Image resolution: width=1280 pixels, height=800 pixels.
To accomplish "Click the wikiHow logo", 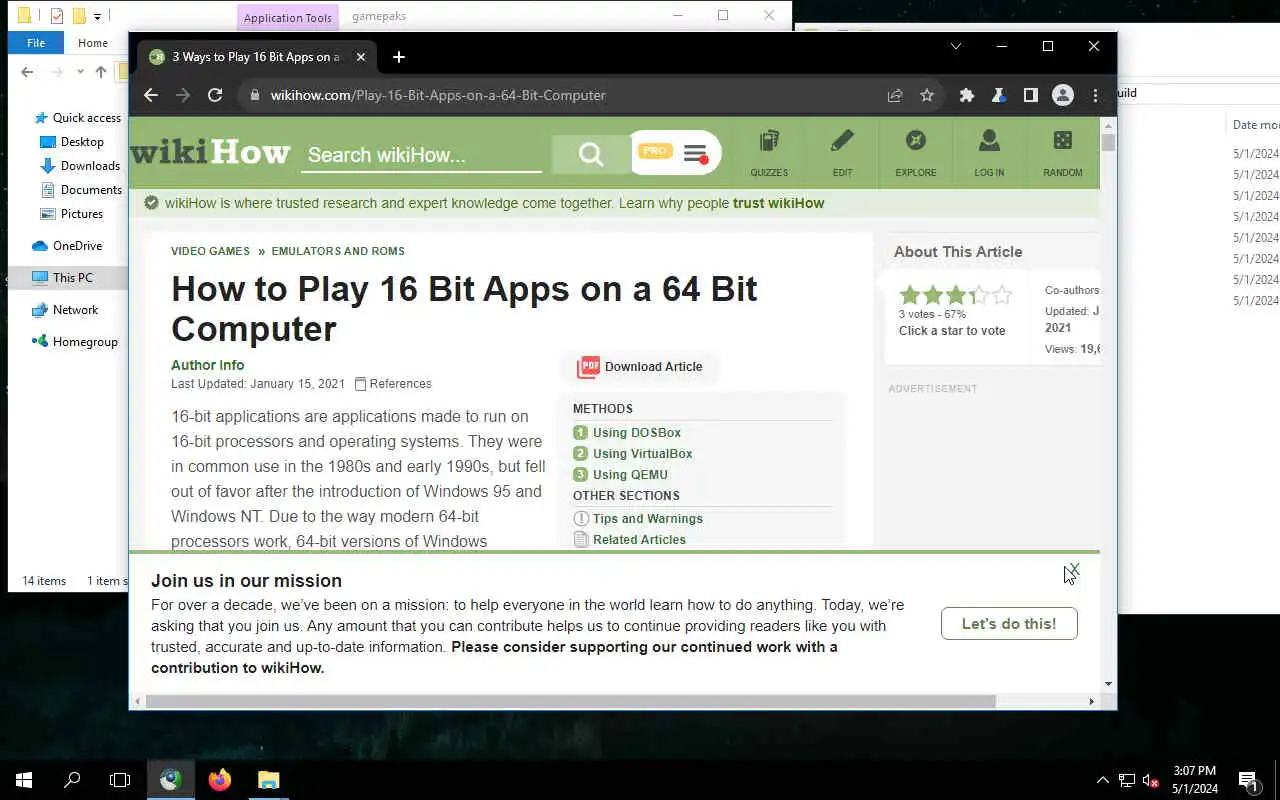I will pos(210,153).
